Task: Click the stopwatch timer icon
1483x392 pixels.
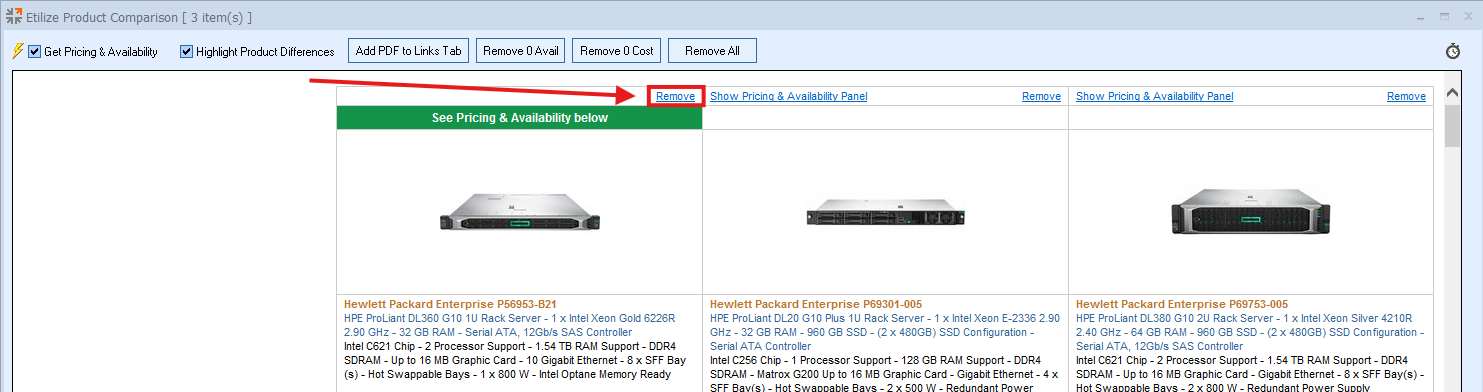Action: [1453, 51]
